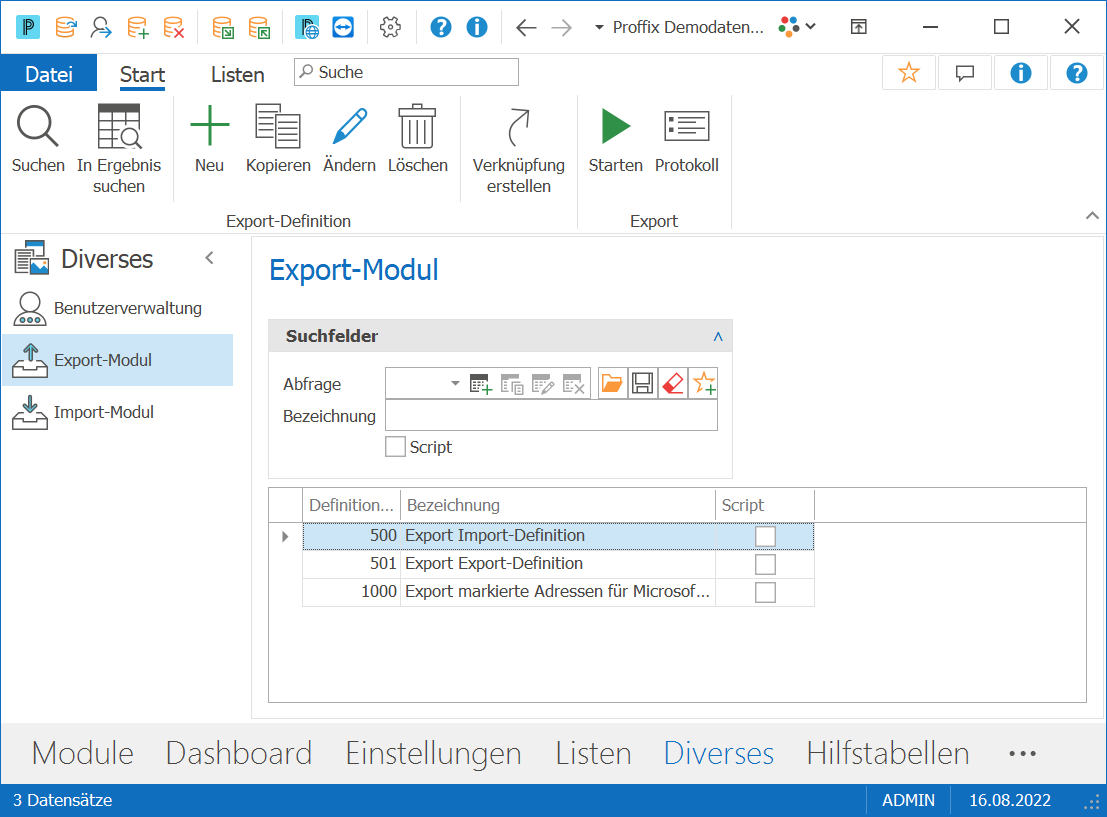
Task: Open the Proffix Demodaten dropdown arrow
Action: pos(599,28)
